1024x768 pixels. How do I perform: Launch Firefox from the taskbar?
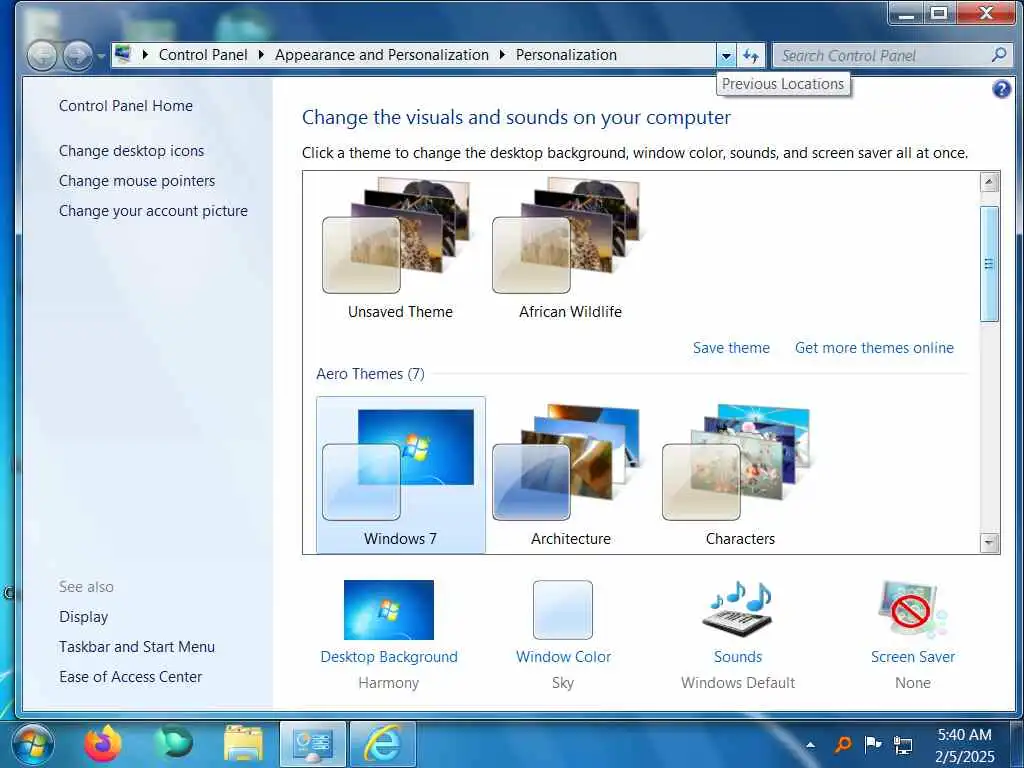point(103,744)
